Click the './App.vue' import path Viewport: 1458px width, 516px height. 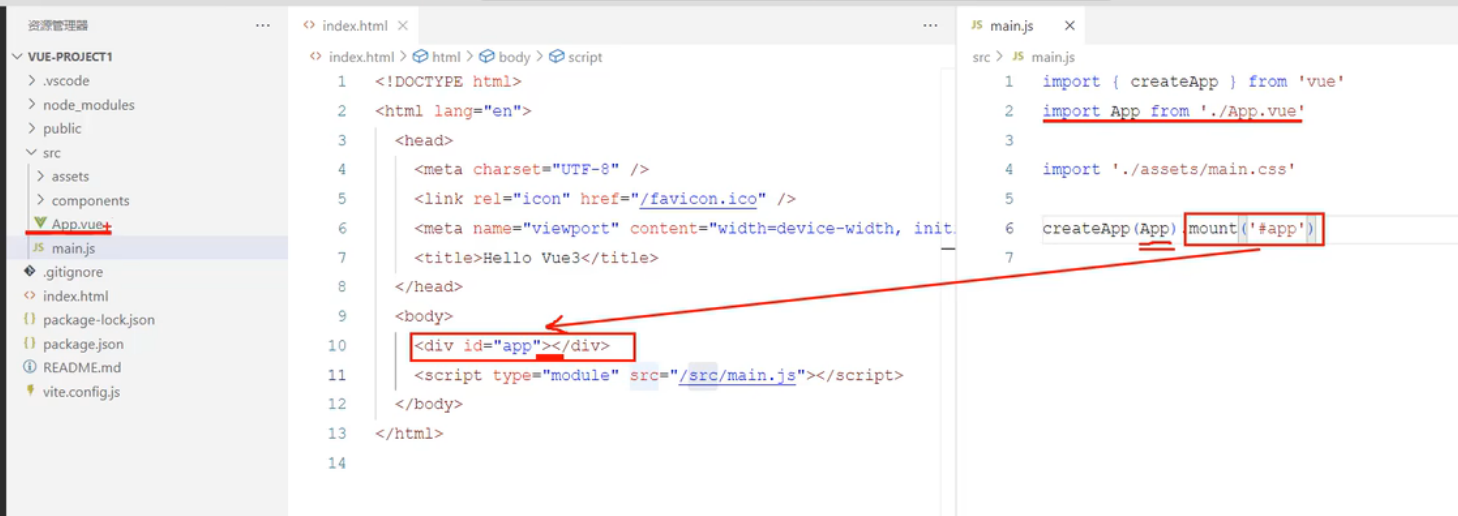point(1253,111)
